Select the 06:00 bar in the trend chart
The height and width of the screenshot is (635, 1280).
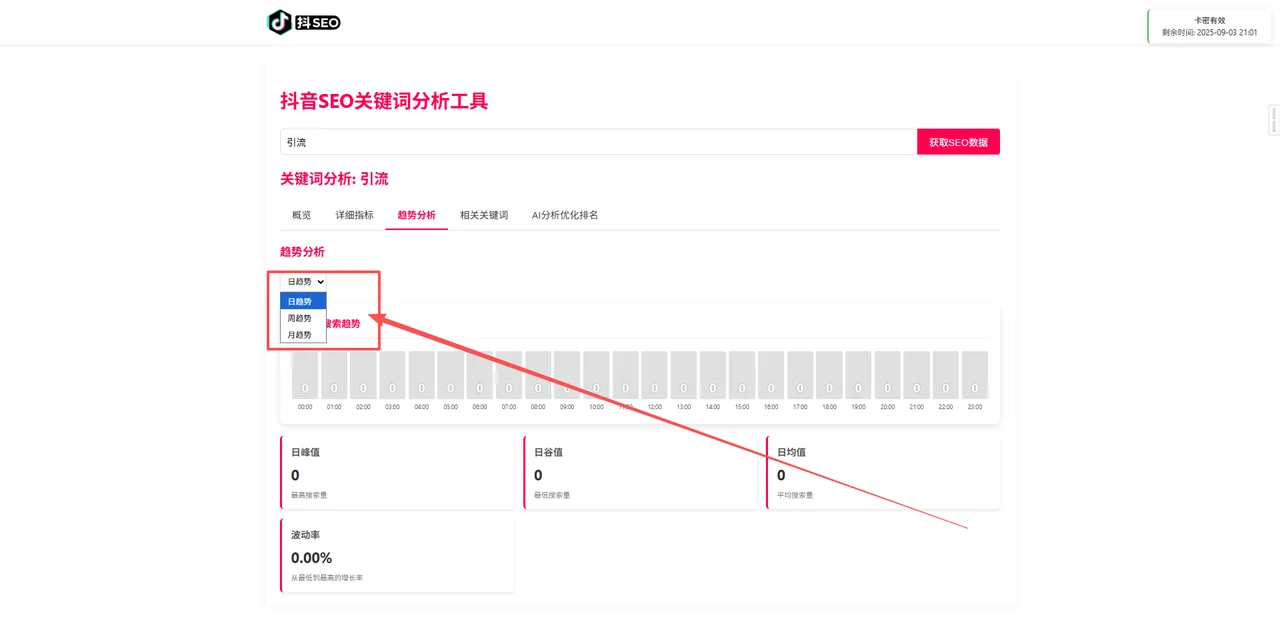pos(479,375)
